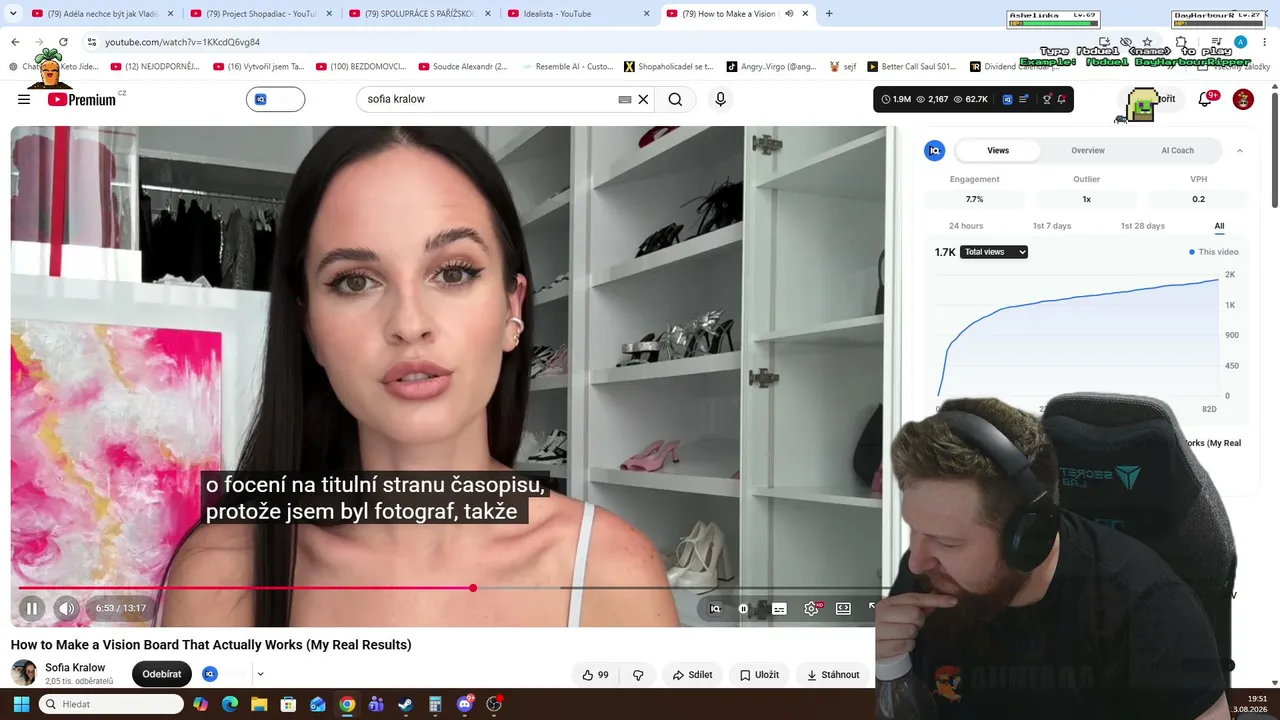
Task: Open vidIQ bell alerts in stats bar
Action: tap(1062, 99)
